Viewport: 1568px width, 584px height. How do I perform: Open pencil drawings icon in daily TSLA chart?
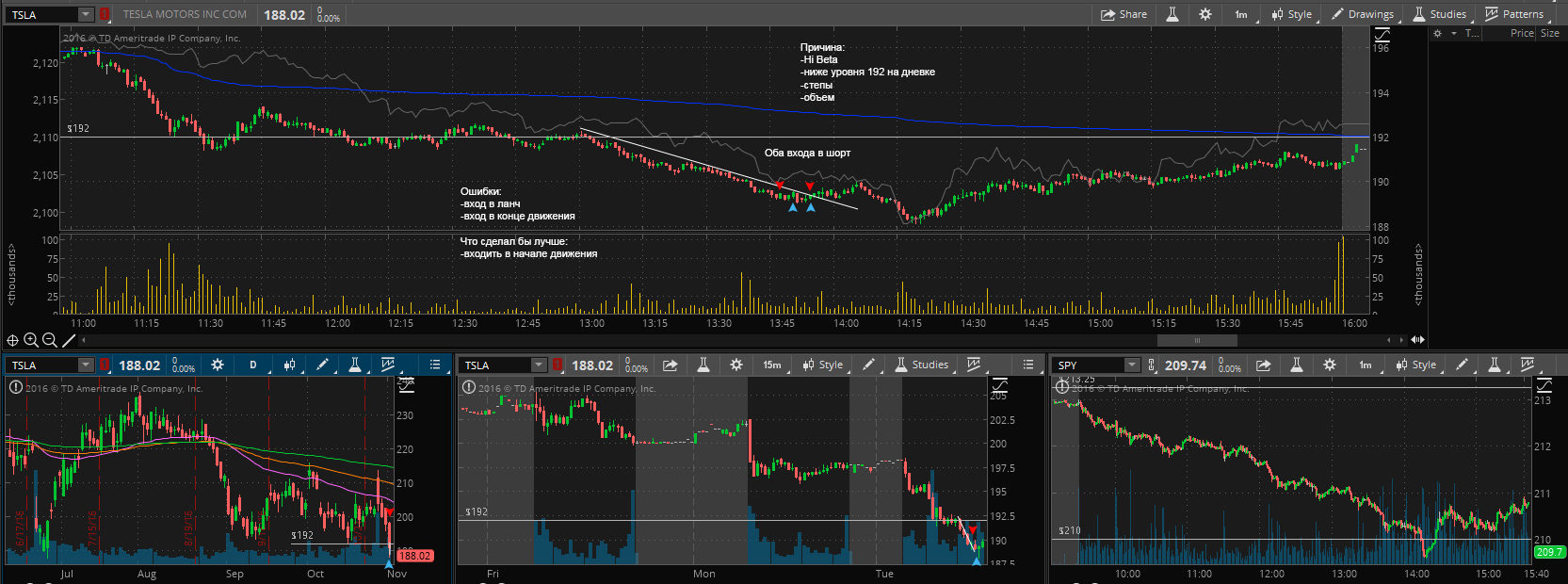point(322,365)
